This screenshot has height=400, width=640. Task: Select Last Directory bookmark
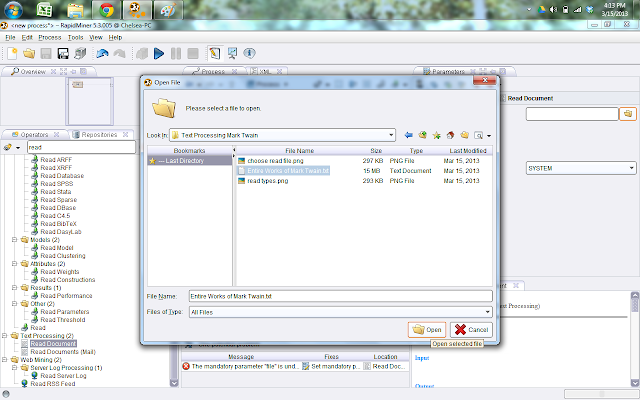[x=190, y=161]
